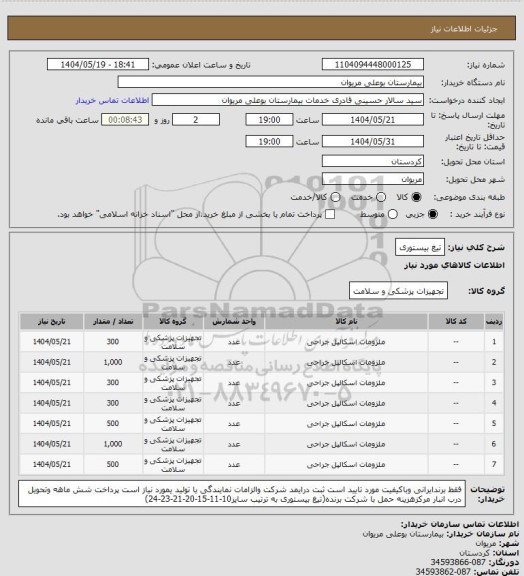This screenshot has height=576, width=524.
Task: Select the کالا/خدمت radio button
Action: pyautogui.click(x=335, y=197)
